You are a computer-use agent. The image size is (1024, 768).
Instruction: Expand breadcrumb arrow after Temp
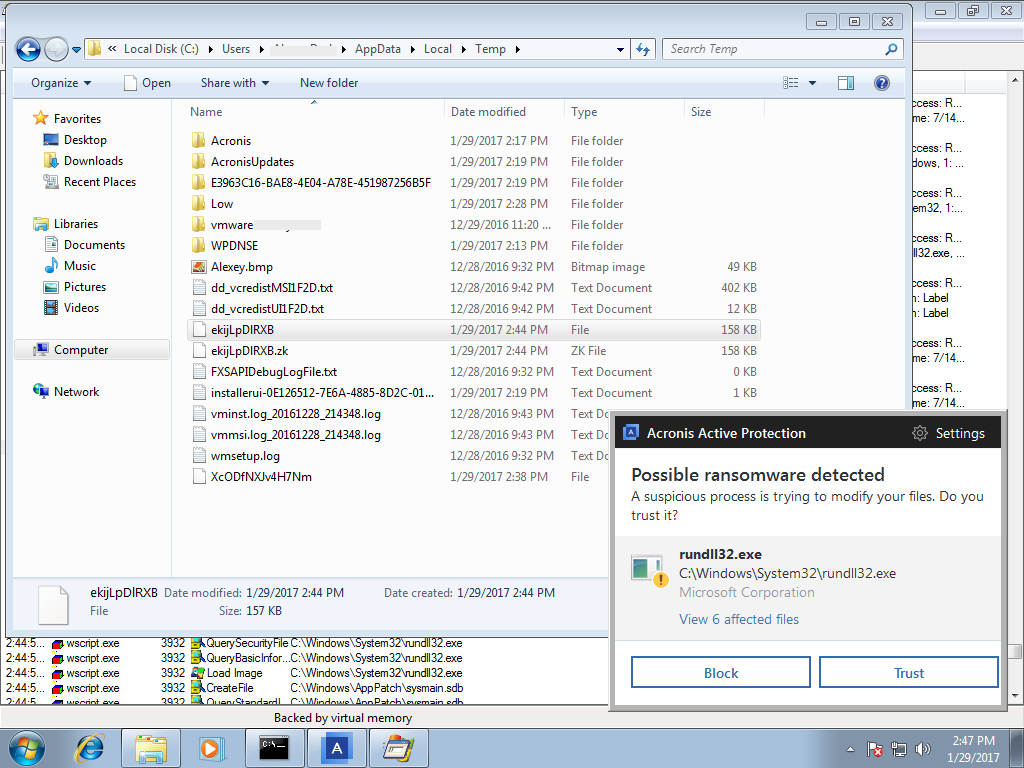coord(518,50)
